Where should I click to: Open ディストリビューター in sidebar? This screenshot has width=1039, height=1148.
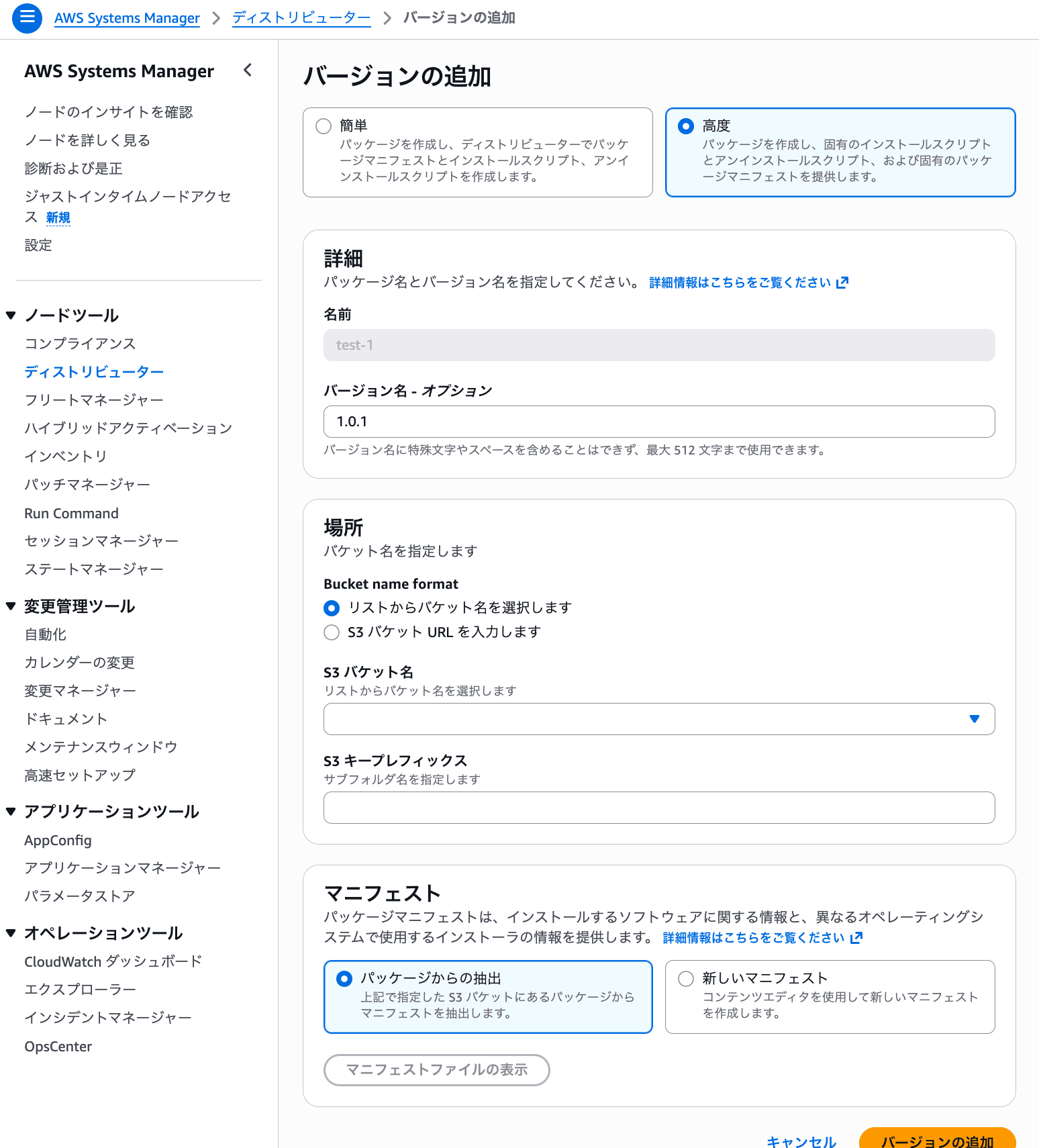tap(94, 372)
